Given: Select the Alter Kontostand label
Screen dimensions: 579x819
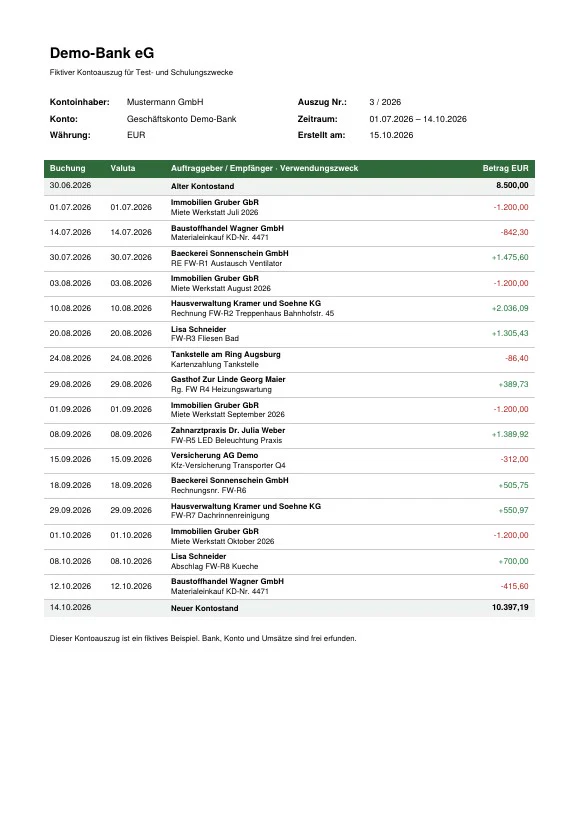Looking at the screenshot, I should pyautogui.click(x=203, y=186).
